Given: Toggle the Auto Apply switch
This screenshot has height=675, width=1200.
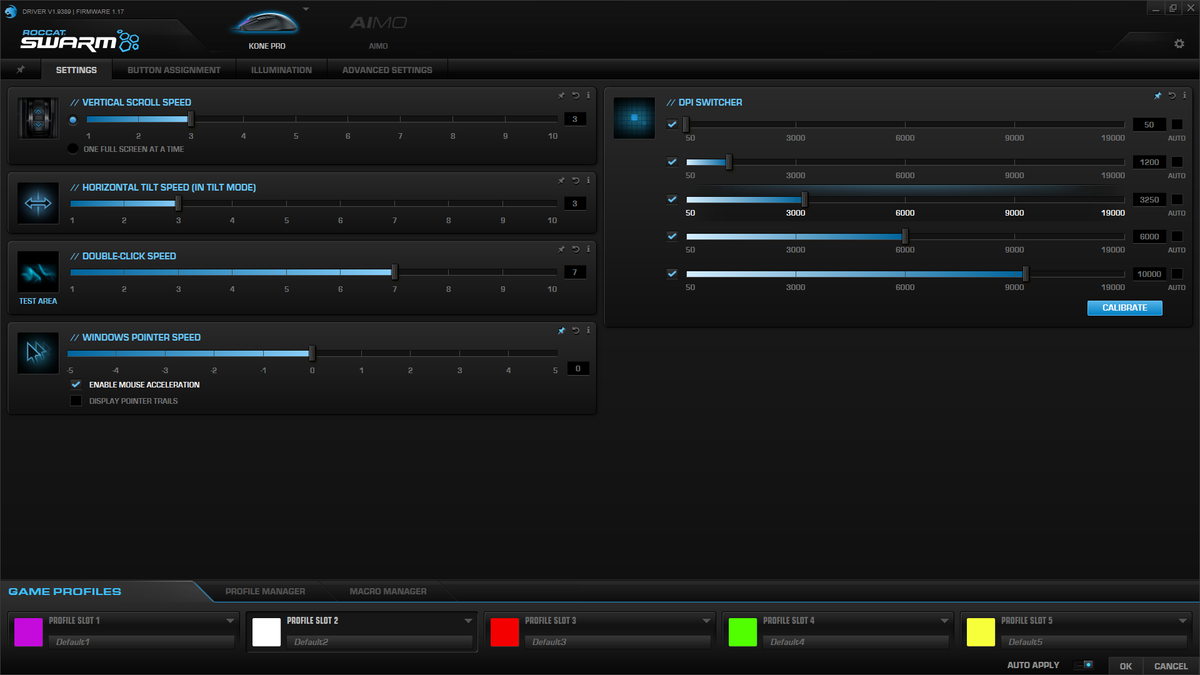Looking at the screenshot, I should pos(1084,665).
